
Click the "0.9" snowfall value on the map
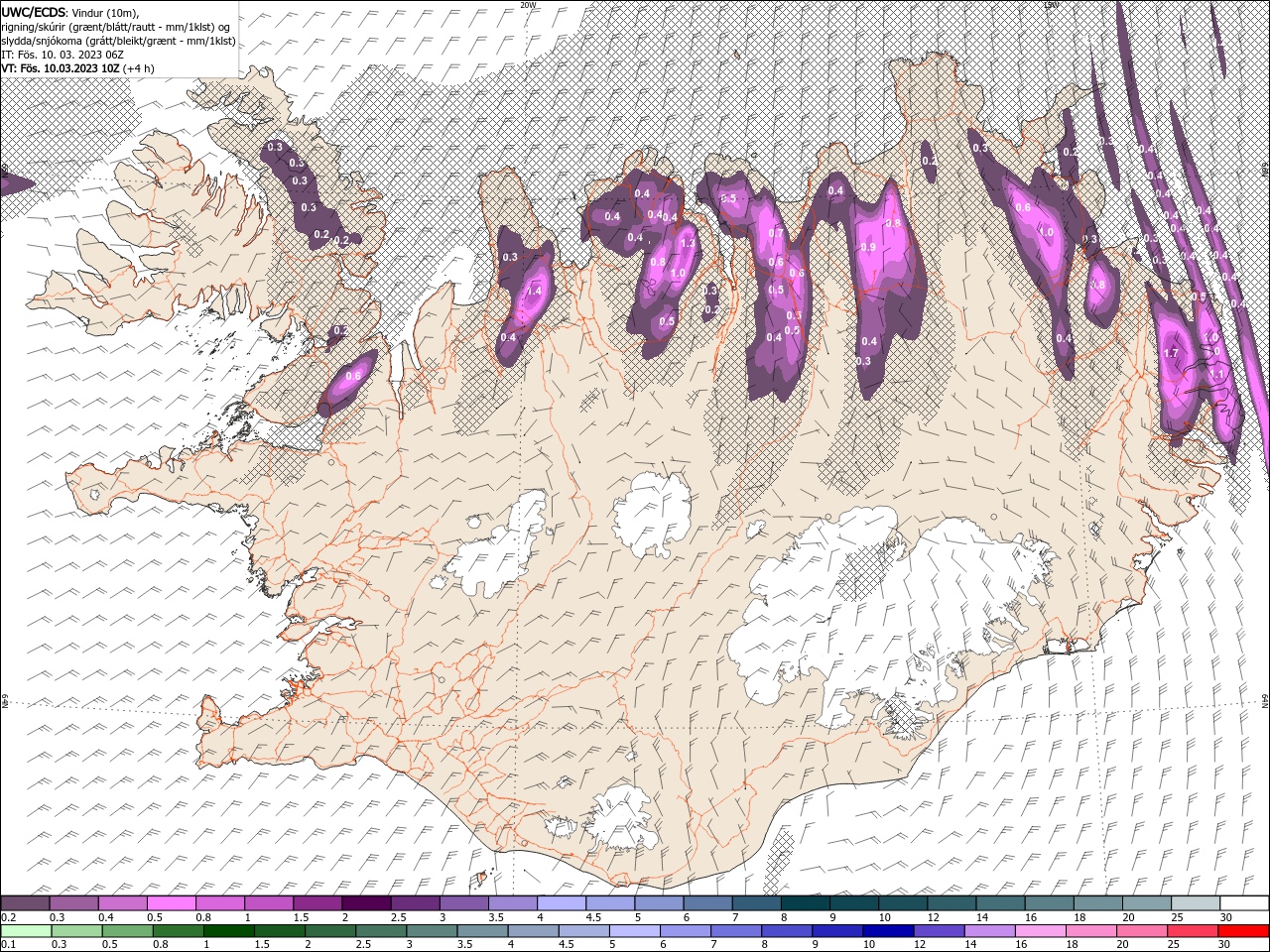click(867, 247)
